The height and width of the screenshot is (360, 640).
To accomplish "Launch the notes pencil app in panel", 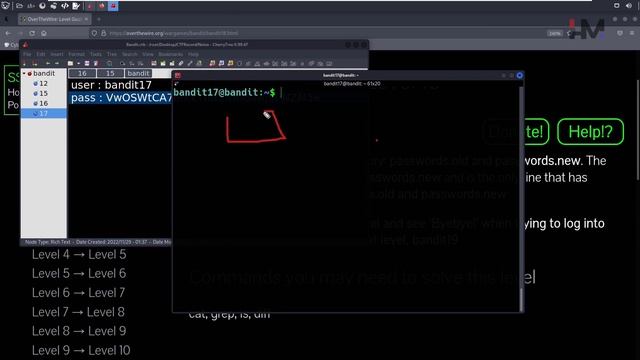I will tap(76, 6).
